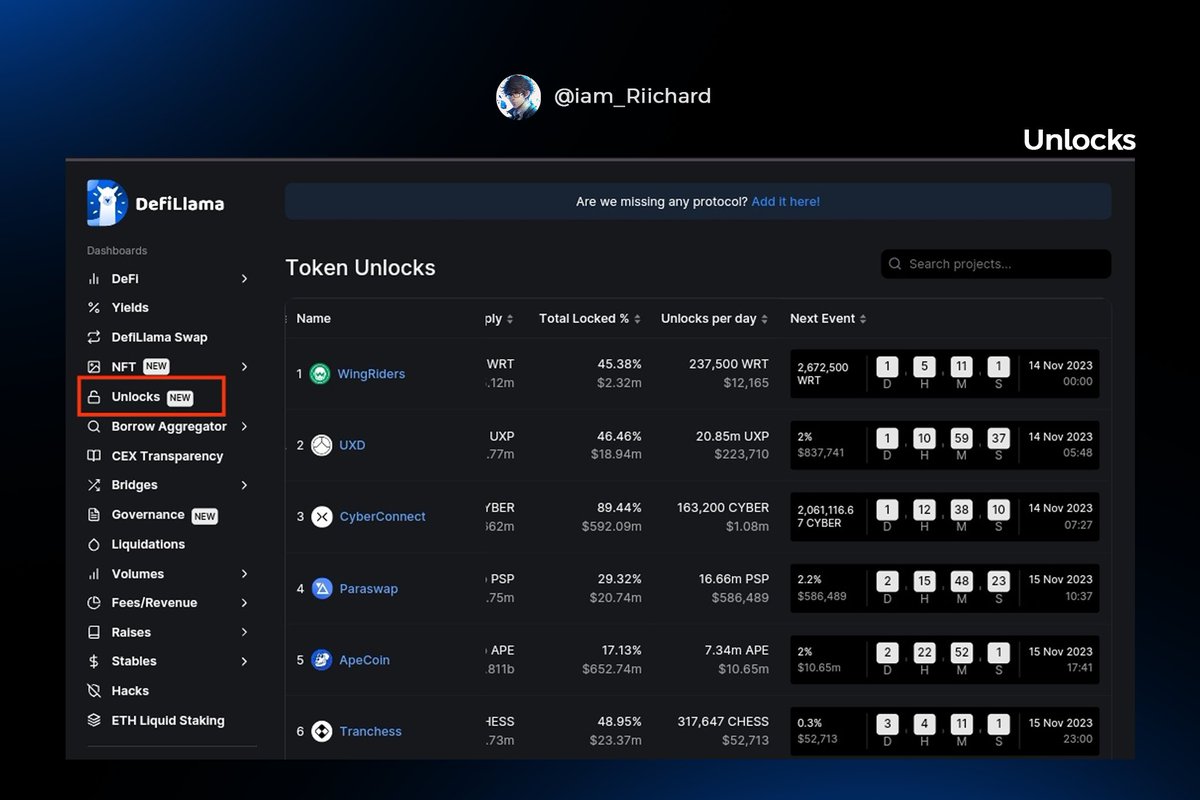Click the NFT image icon
This screenshot has width=1200, height=800.
[x=94, y=367]
